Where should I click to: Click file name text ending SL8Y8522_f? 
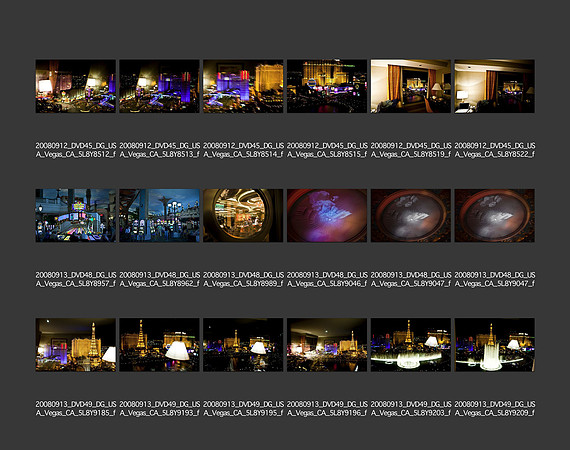click(x=495, y=150)
